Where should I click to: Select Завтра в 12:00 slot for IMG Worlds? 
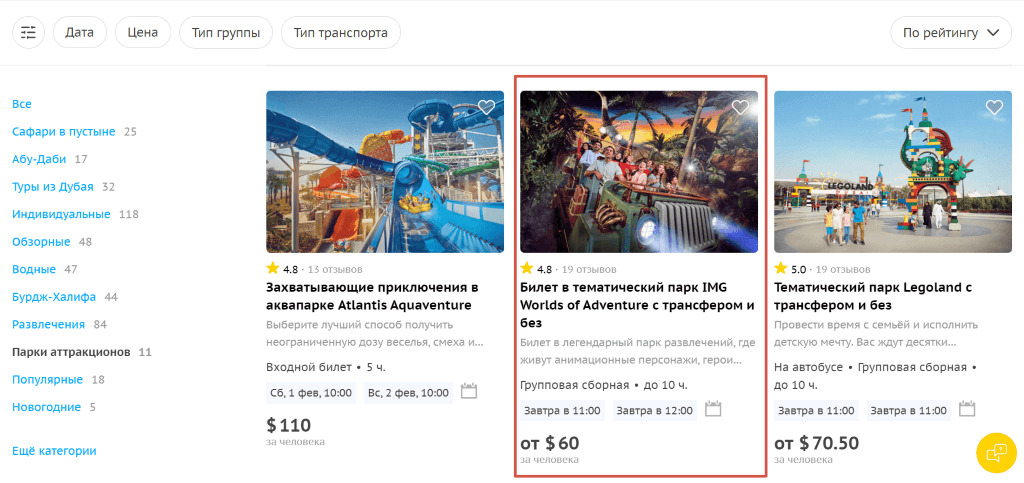click(654, 411)
